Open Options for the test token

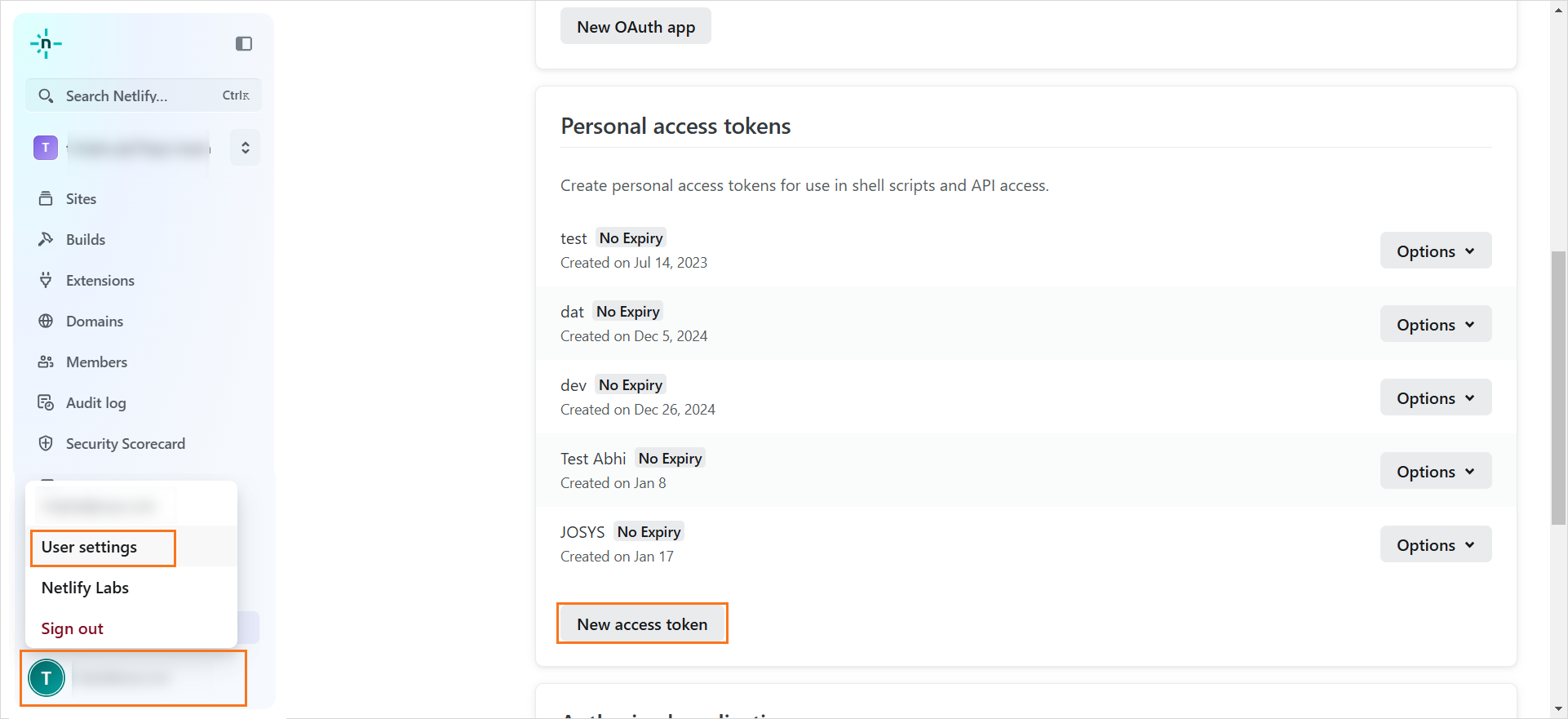pos(1436,251)
